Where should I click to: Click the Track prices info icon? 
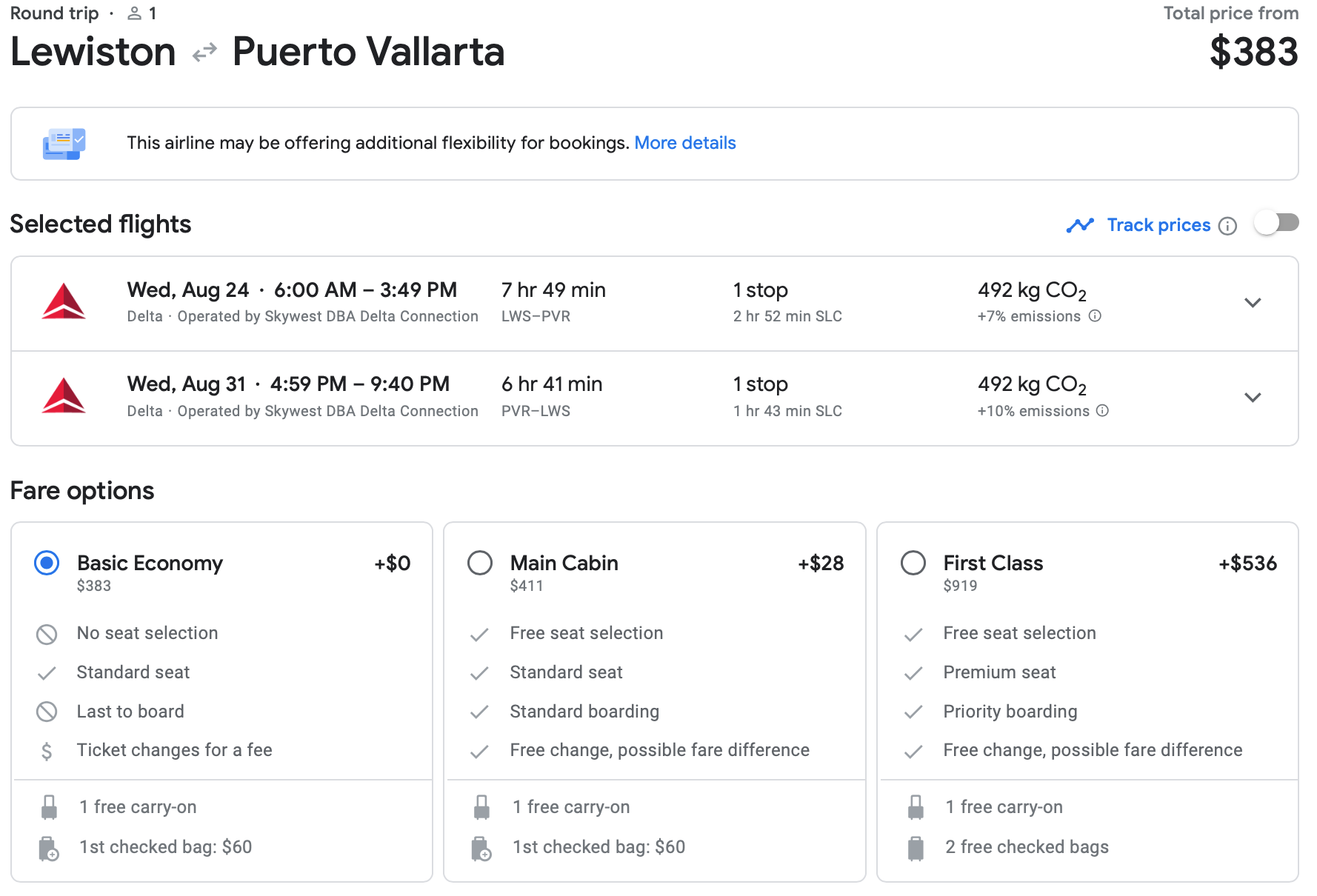click(x=1227, y=226)
